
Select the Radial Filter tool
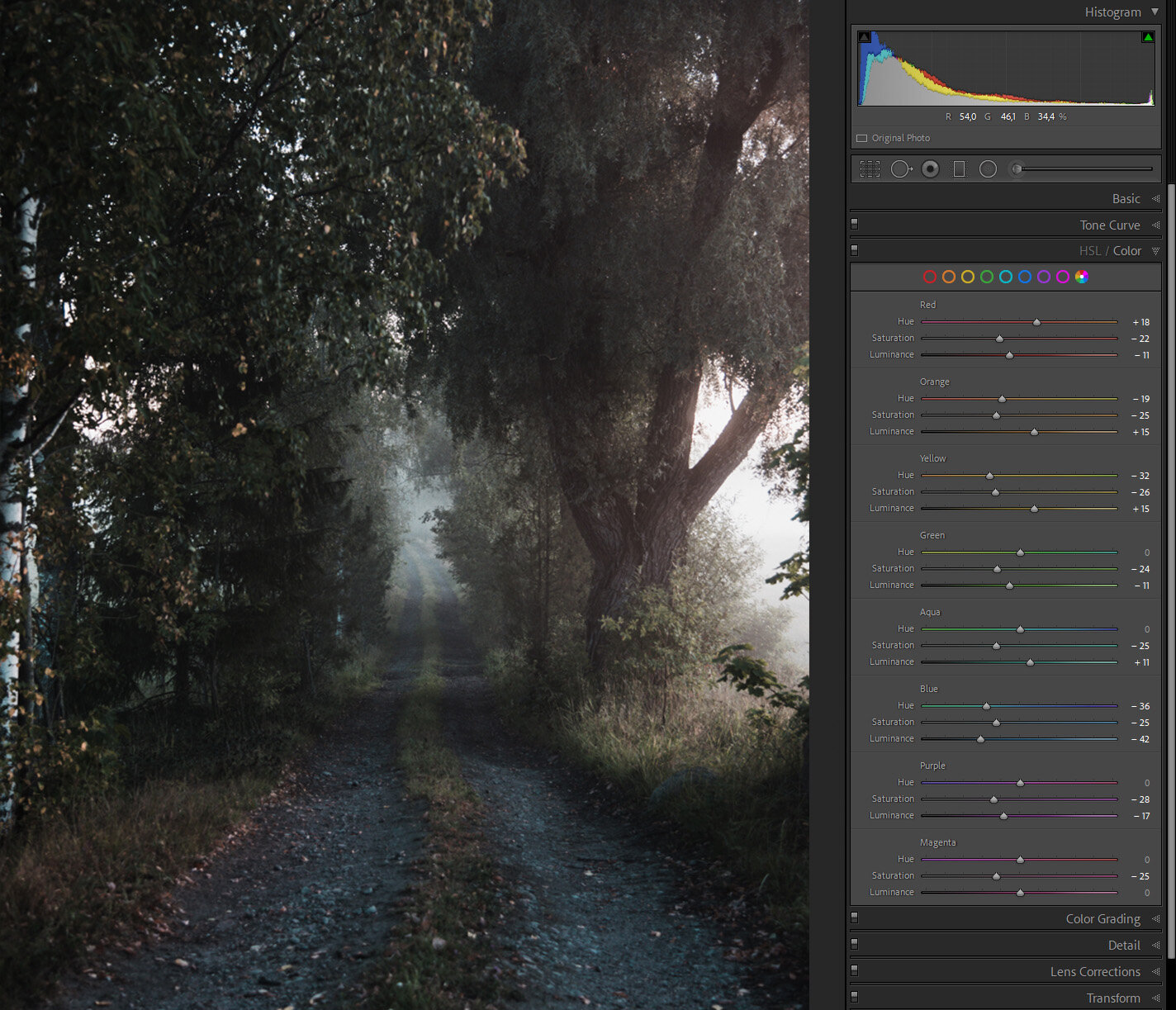click(x=987, y=168)
